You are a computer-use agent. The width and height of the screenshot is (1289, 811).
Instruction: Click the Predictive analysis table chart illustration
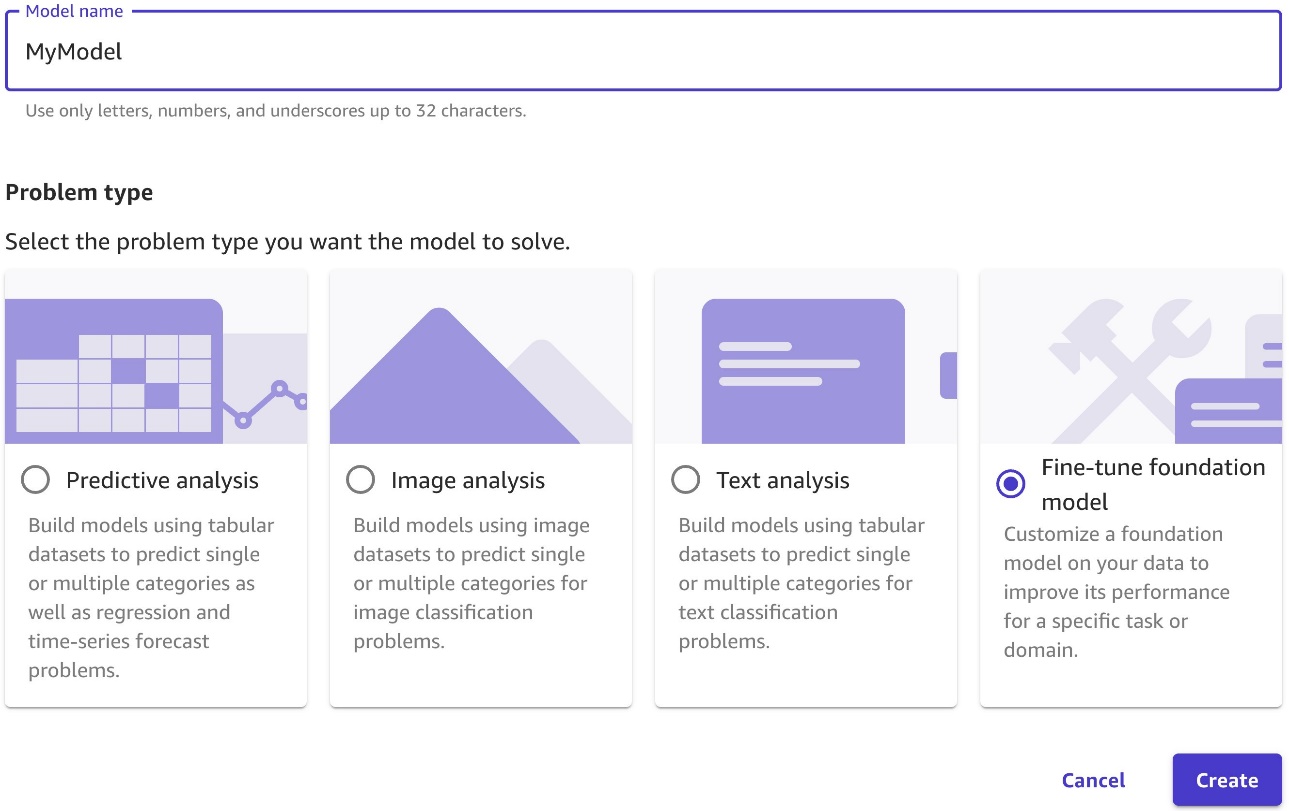tap(156, 357)
